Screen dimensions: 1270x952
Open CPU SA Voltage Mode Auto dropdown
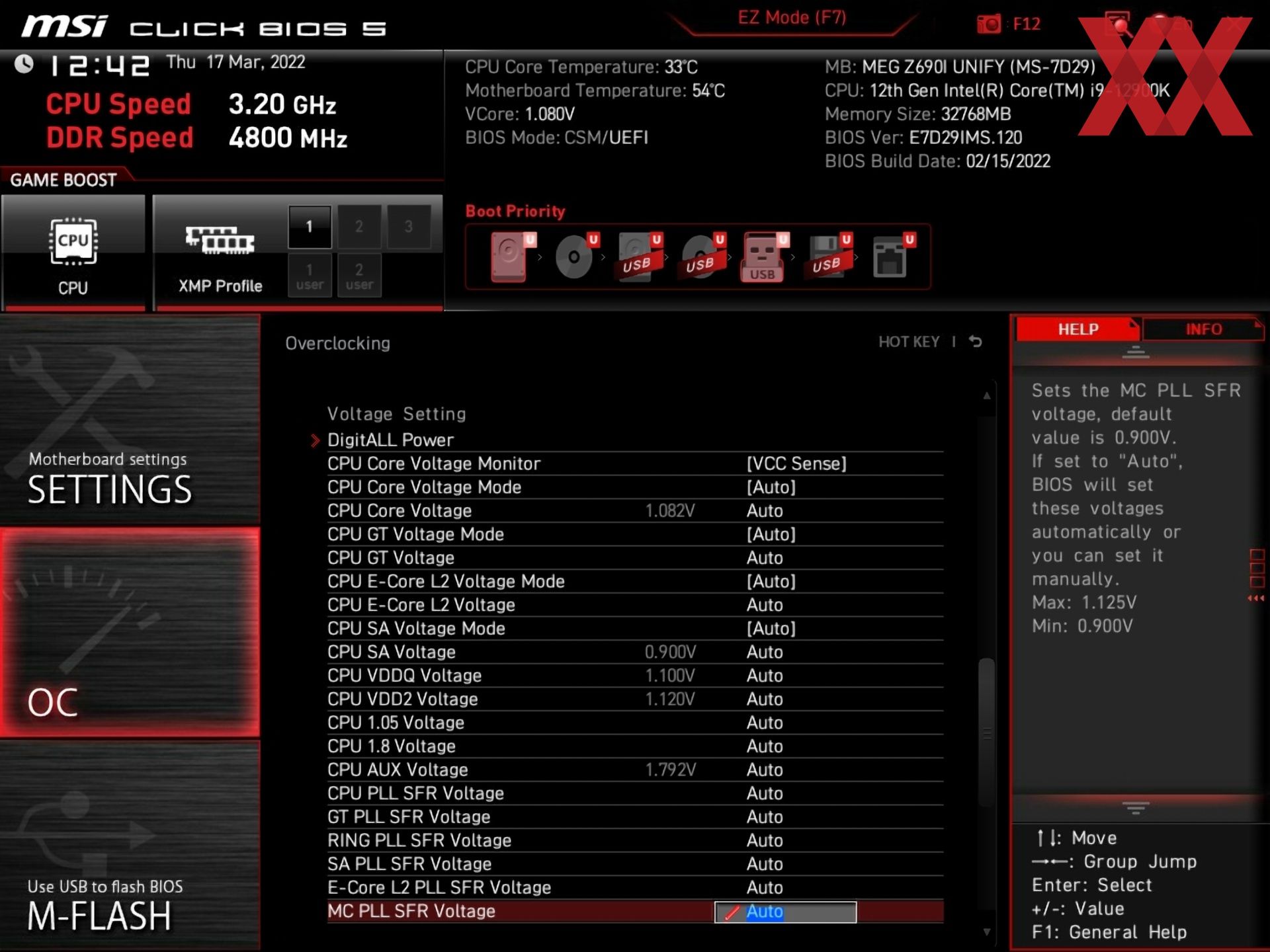(x=771, y=628)
